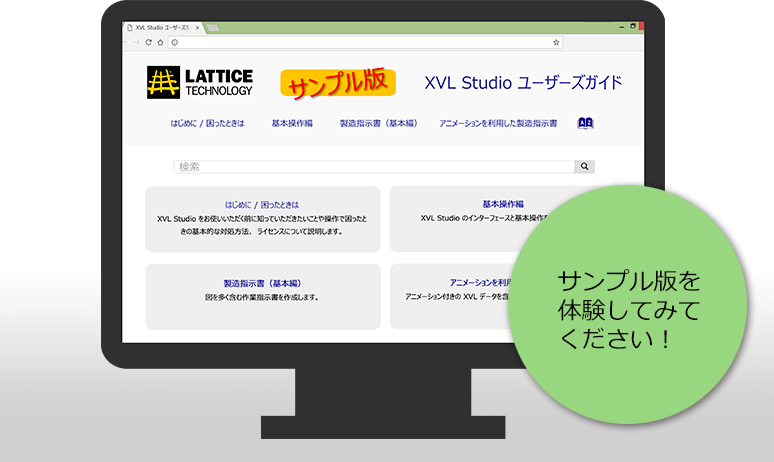Click the 検索 search input field

pos(374,167)
